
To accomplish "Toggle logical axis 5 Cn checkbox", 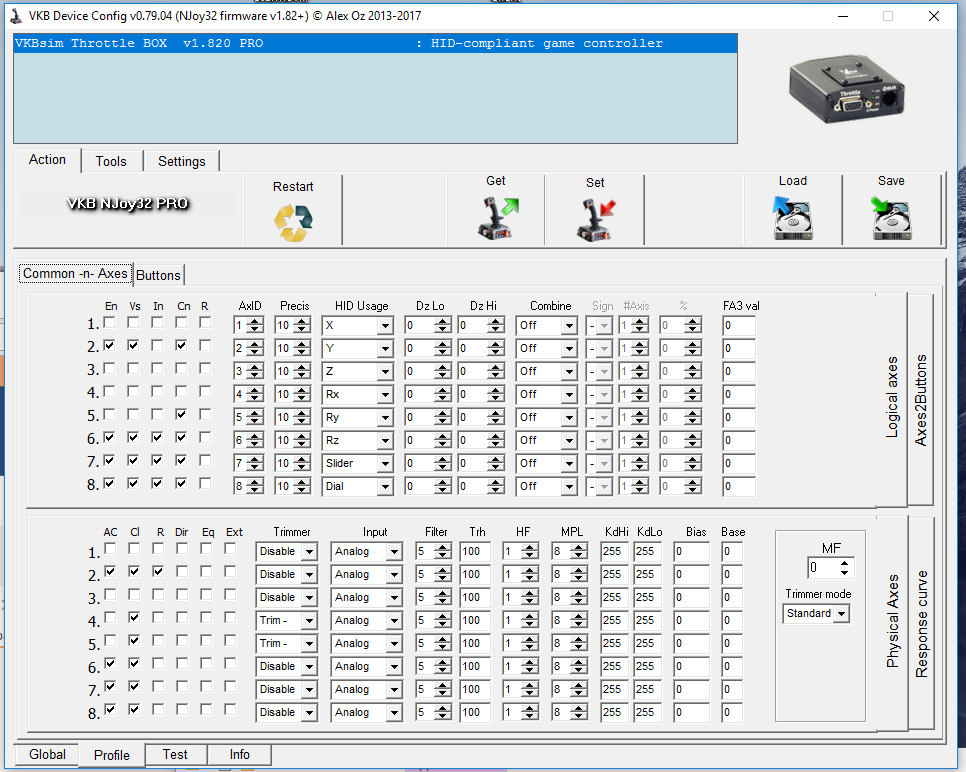I will tap(181, 414).
